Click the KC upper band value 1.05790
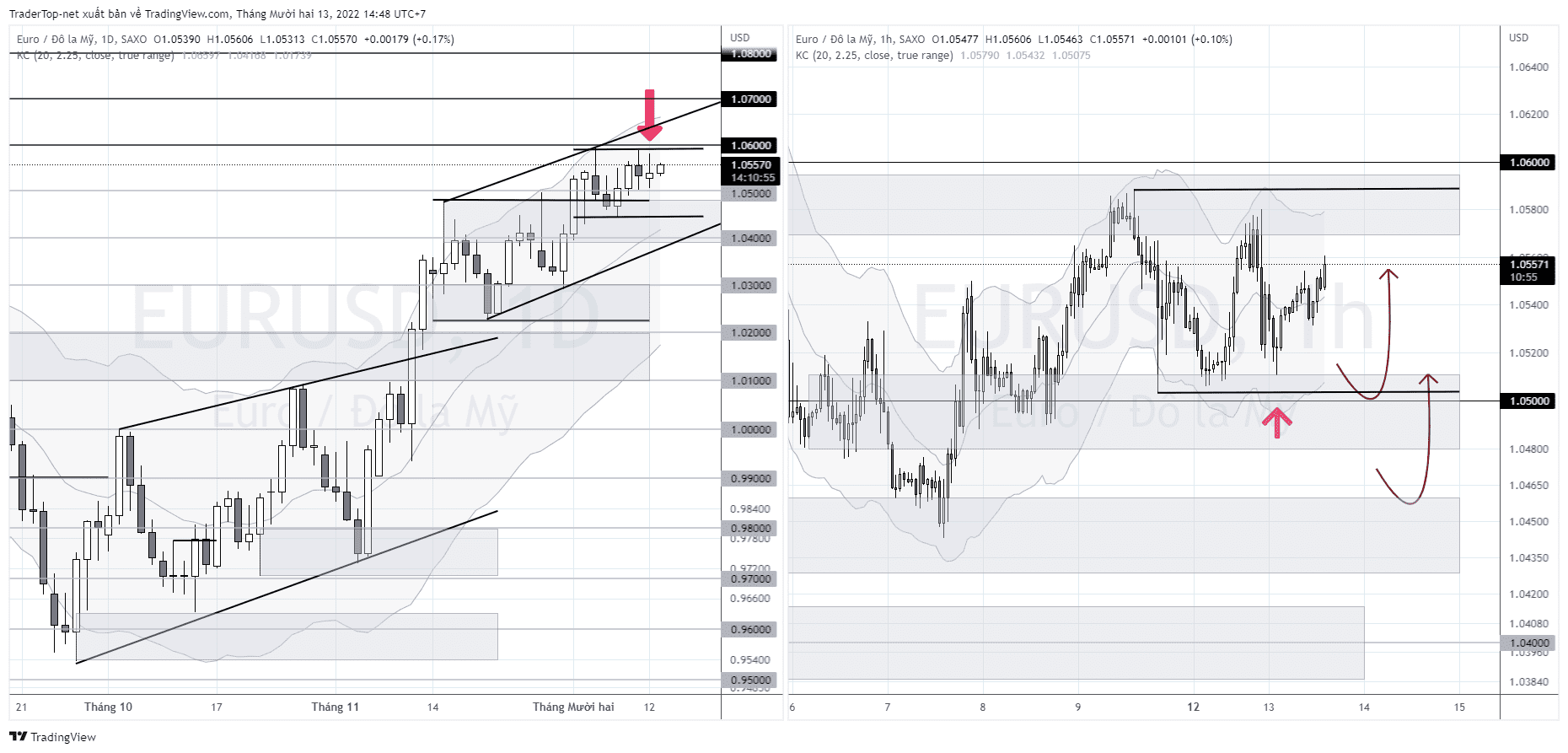This screenshot has width=1568, height=753. [x=980, y=56]
